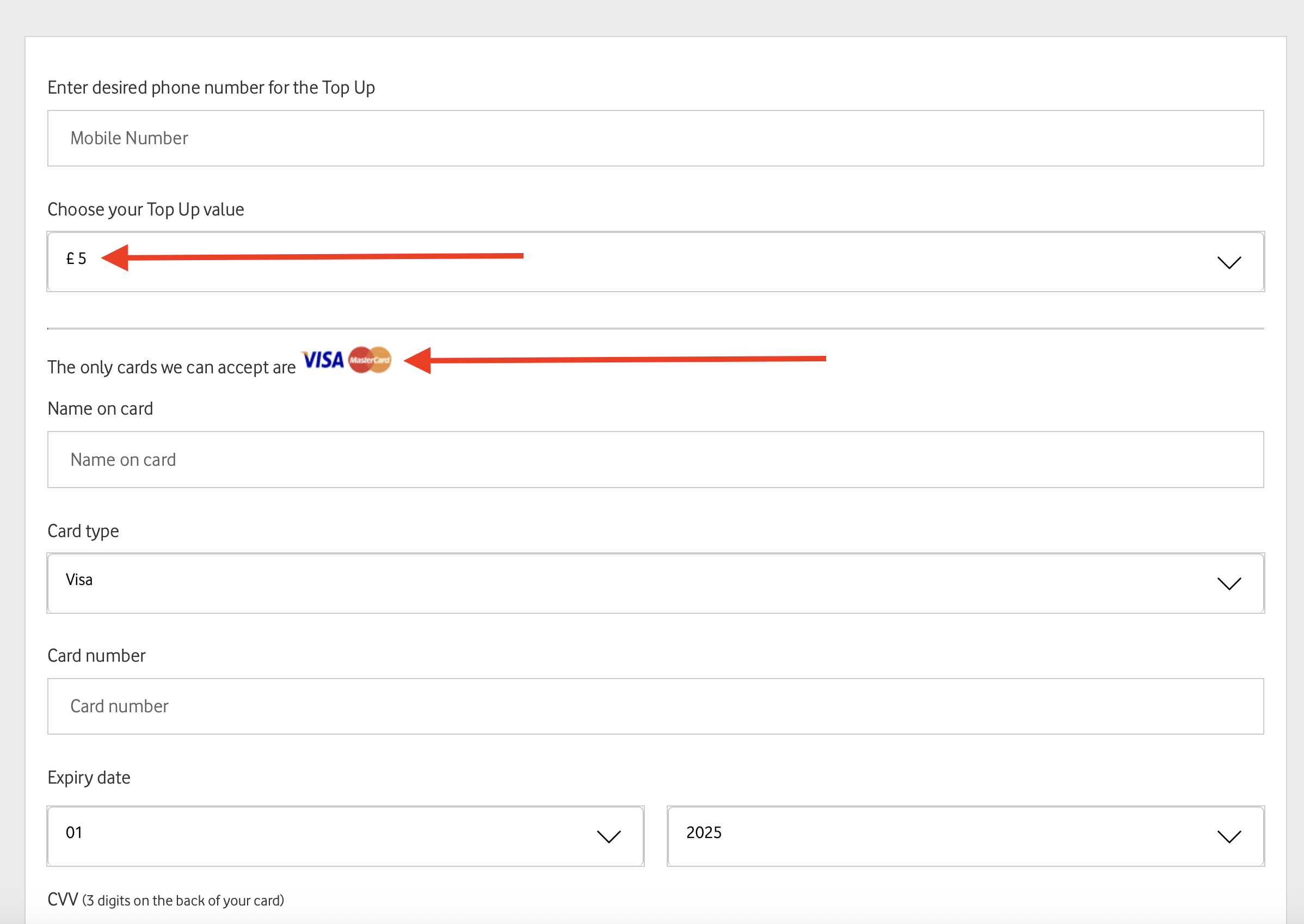
Task: Open the £ 5 Top Up value dropdown
Action: coord(654,262)
